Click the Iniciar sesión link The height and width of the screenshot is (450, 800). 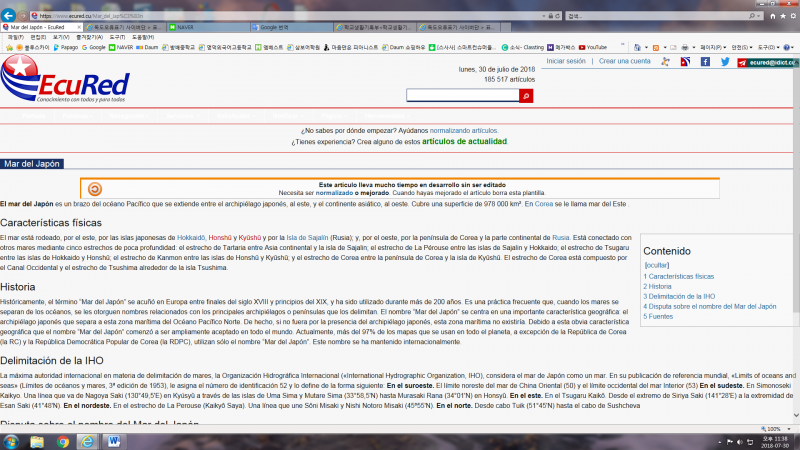566,62
